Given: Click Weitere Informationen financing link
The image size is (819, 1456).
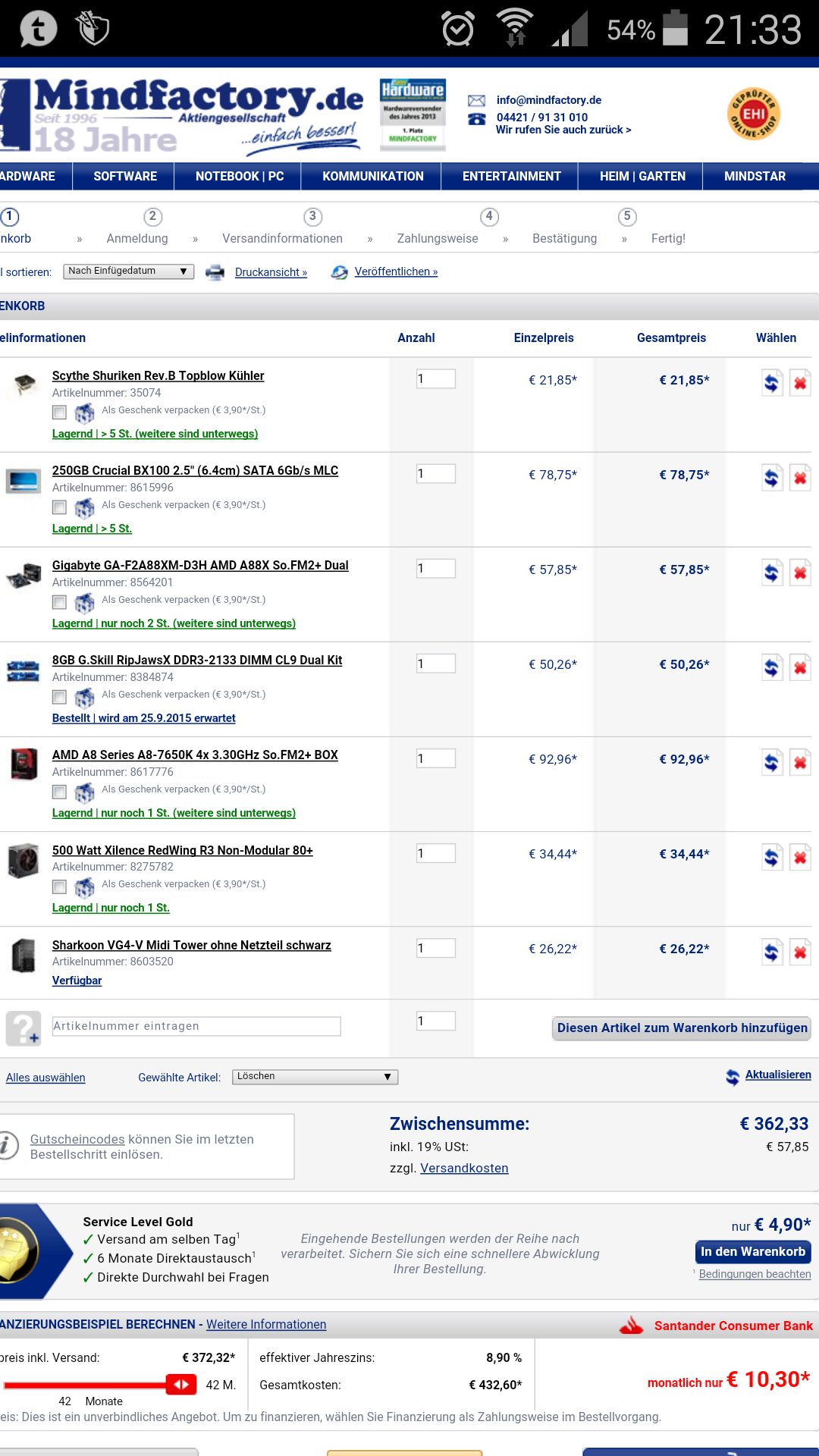Looking at the screenshot, I should pos(266,1325).
